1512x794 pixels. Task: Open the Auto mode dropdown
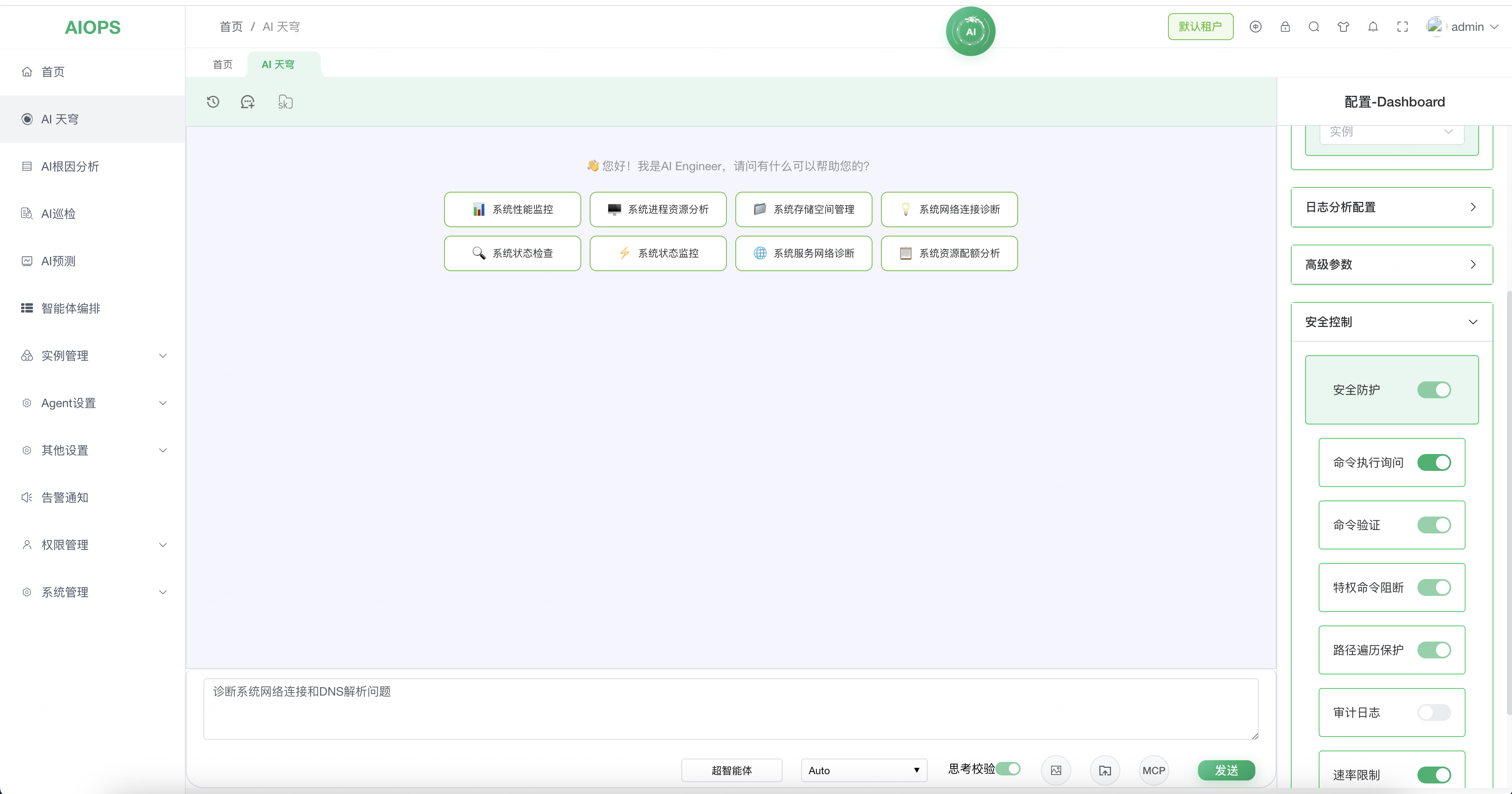[x=864, y=770]
